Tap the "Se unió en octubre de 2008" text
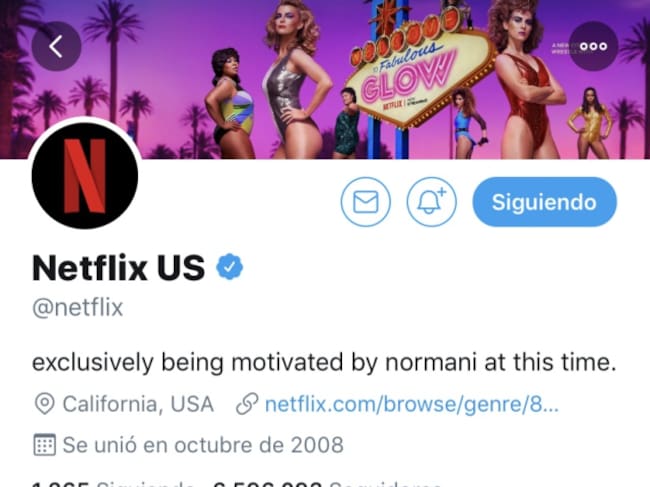Viewport: 650px width, 487px height. pyautogui.click(x=203, y=445)
